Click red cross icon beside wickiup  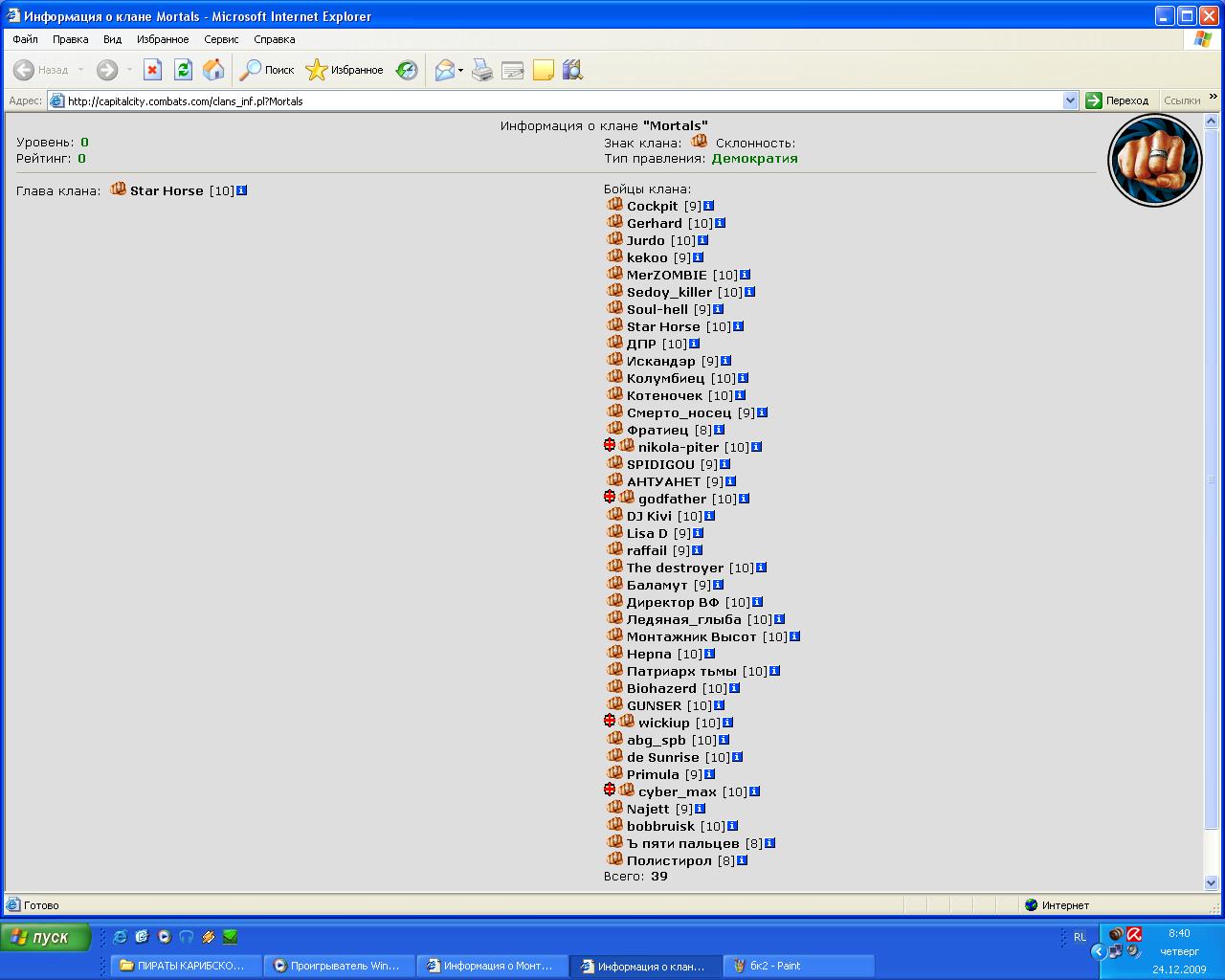pos(610,722)
